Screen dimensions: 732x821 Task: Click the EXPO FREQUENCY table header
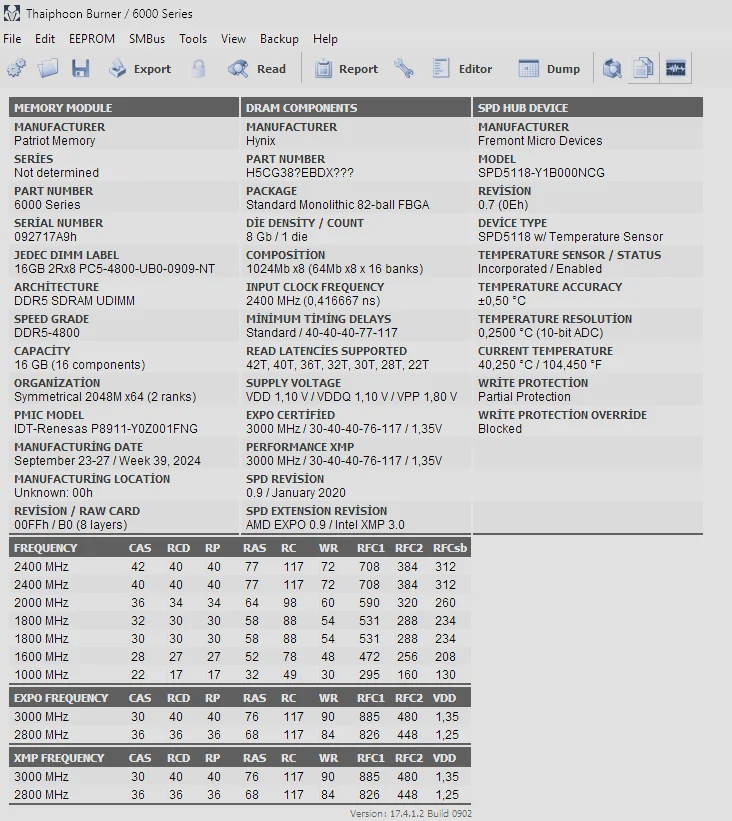coord(61,698)
